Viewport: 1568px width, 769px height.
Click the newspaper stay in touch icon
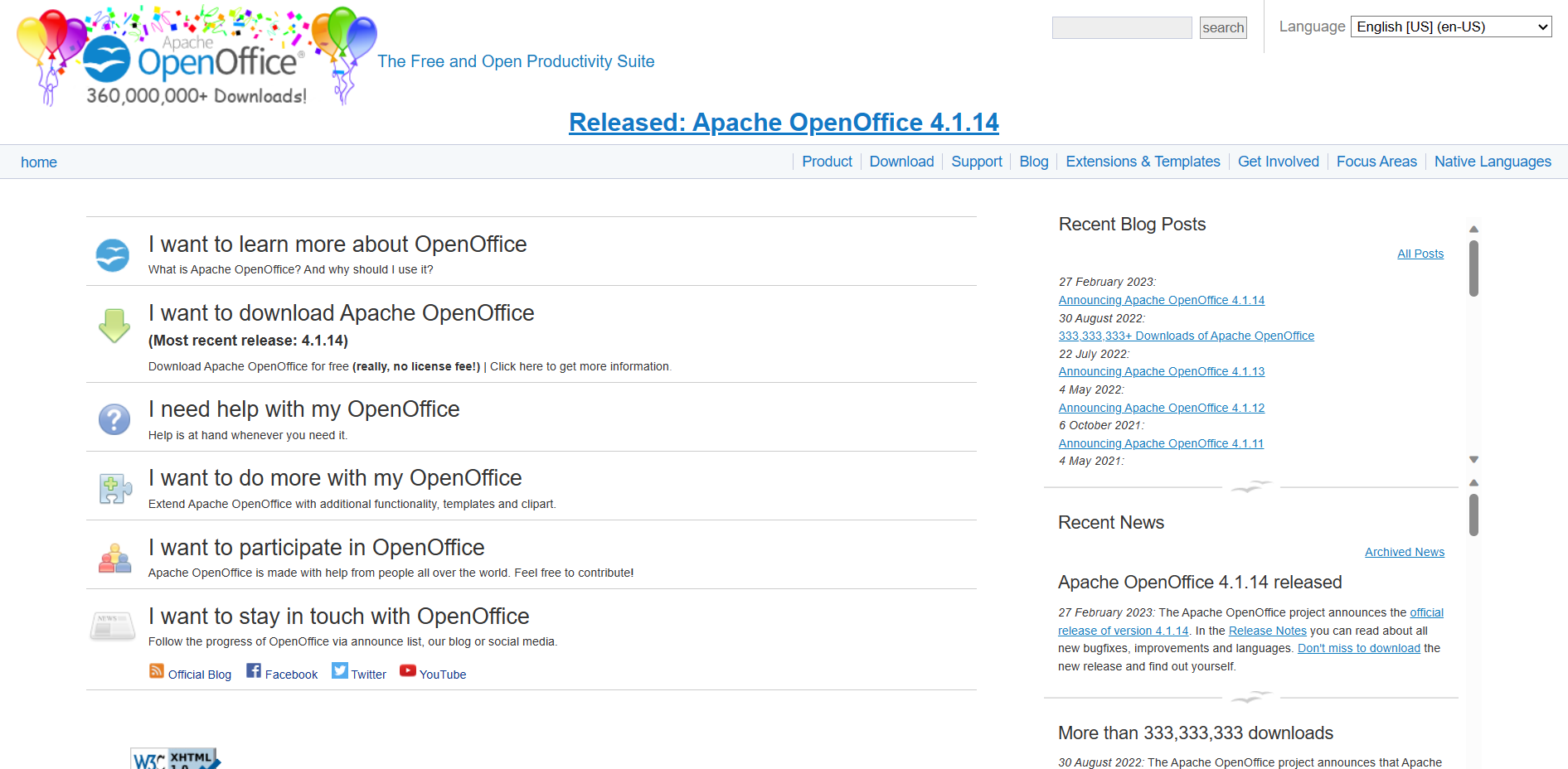coord(113,626)
